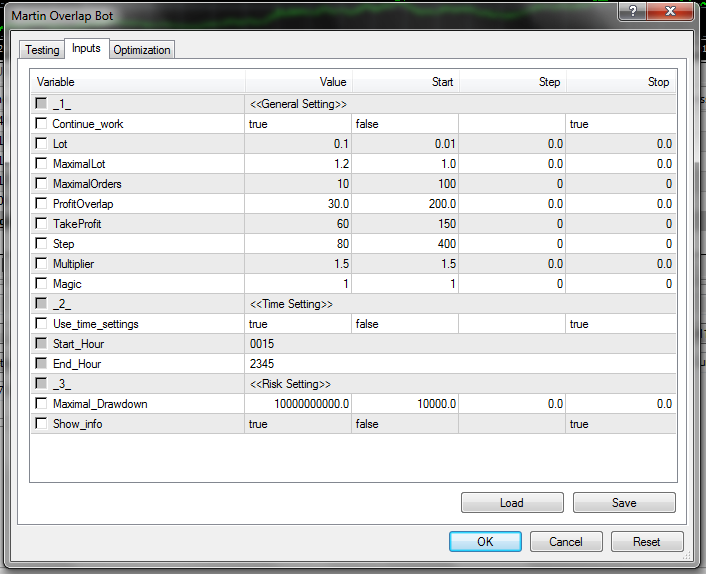Tick the Lot variable checkbox
The width and height of the screenshot is (706, 574).
click(41, 143)
